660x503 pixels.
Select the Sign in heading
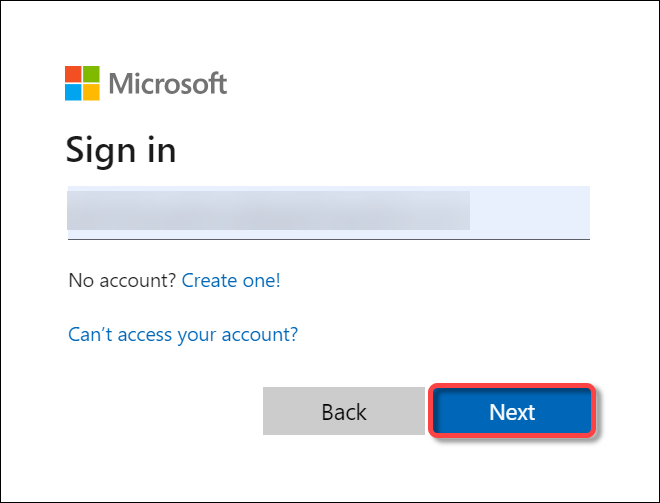[121, 150]
